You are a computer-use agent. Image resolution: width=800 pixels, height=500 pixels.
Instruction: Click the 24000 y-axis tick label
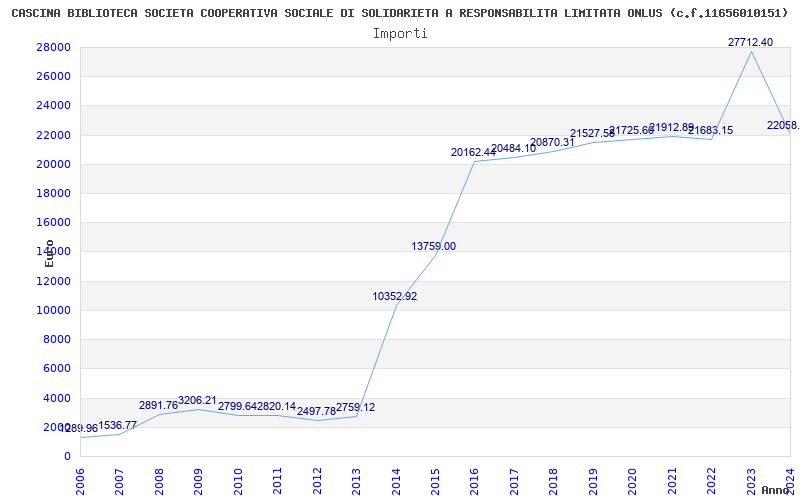point(53,106)
